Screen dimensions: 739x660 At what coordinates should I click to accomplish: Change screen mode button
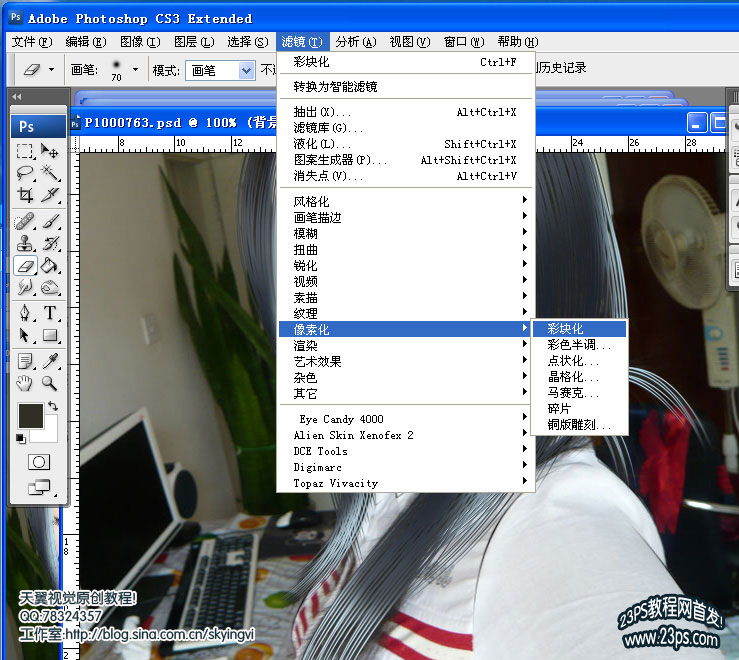39,487
